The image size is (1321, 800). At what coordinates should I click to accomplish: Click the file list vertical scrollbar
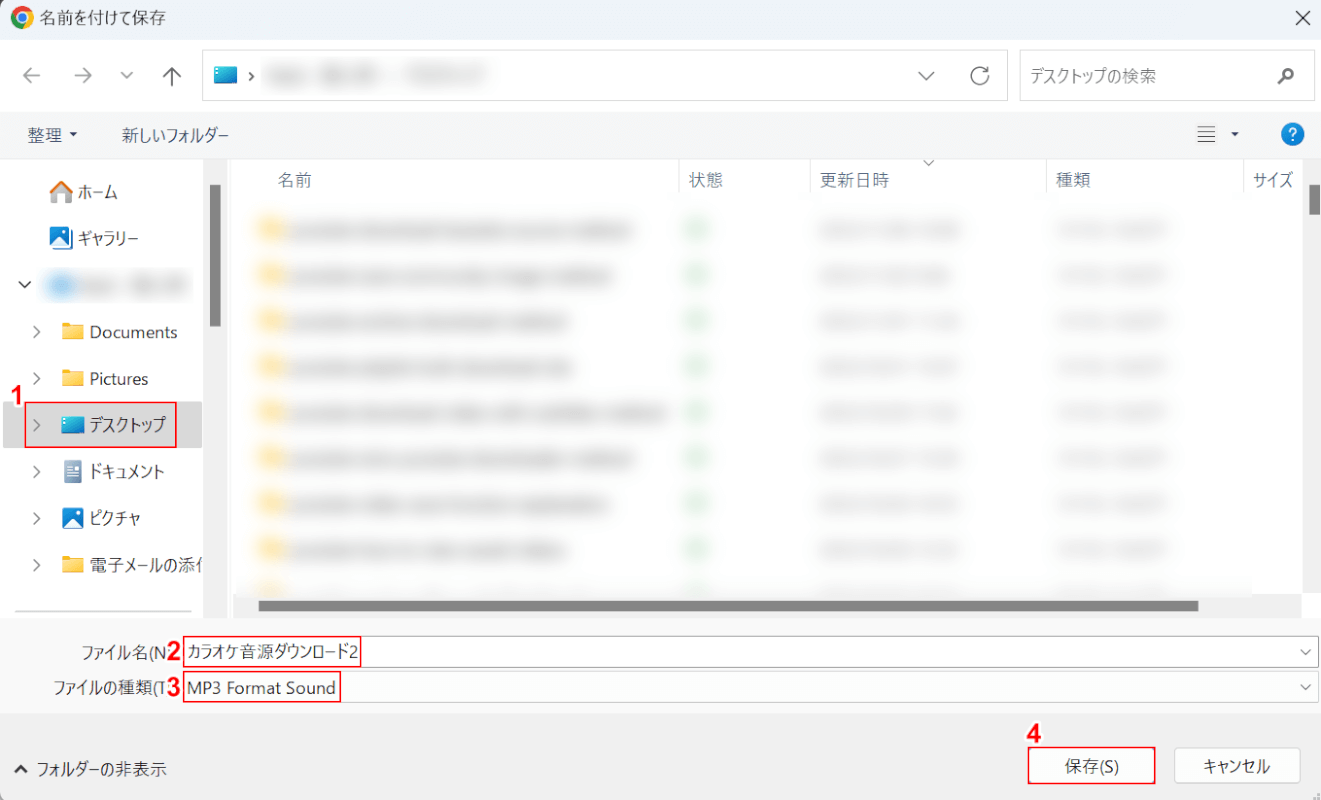(1313, 200)
